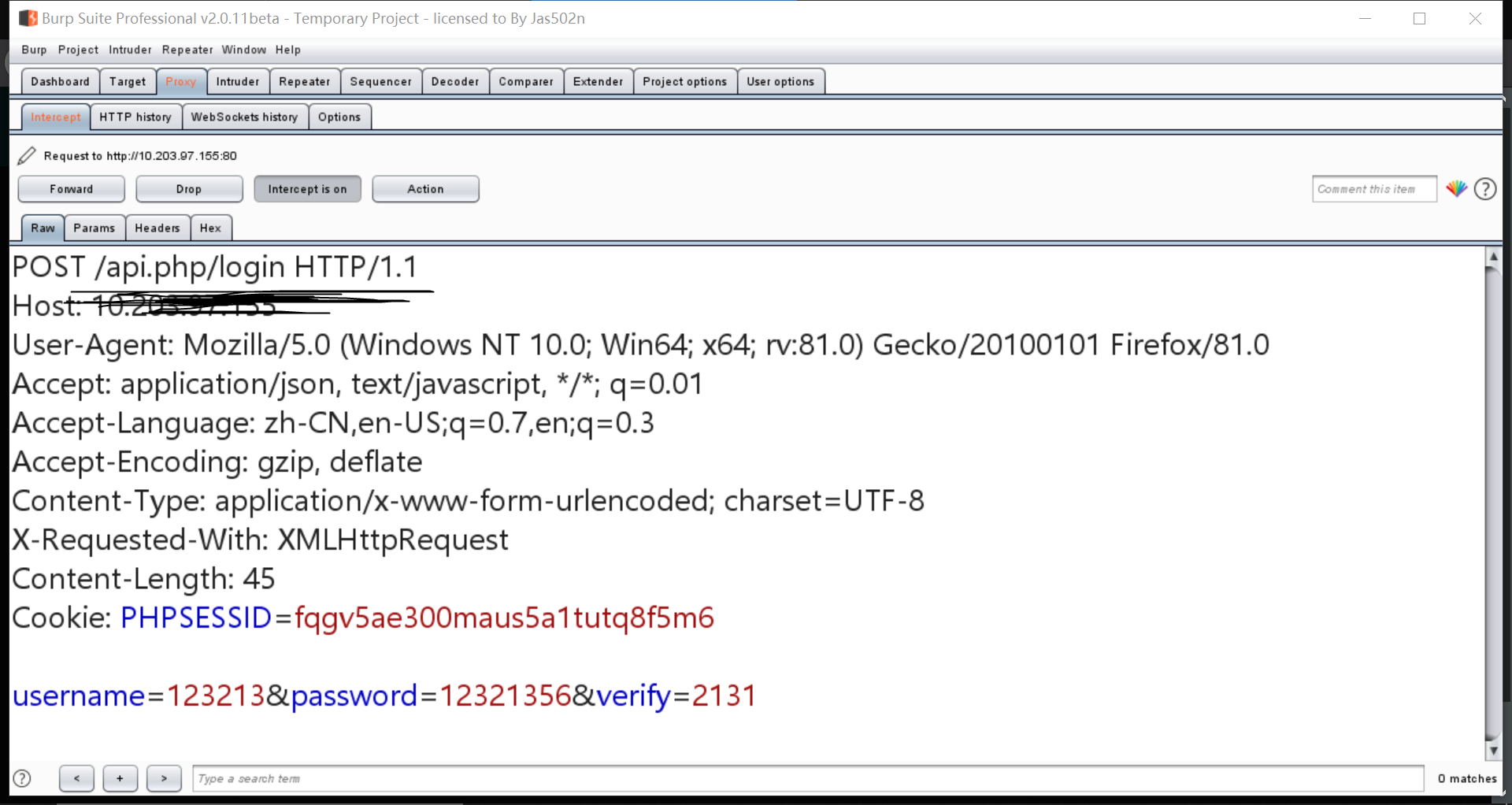The image size is (1512, 805).
Task: Click the password parameter value 12321356
Action: (505, 696)
